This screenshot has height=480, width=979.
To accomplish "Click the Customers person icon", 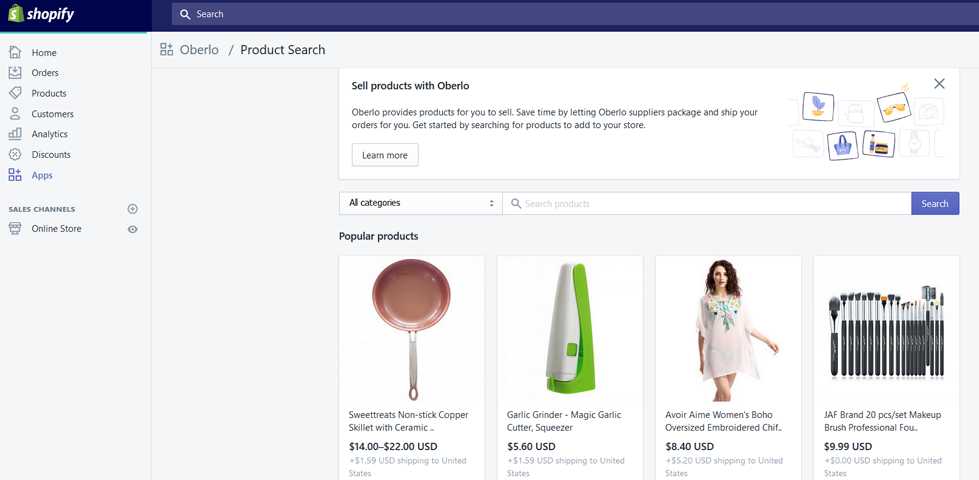I will coord(15,114).
